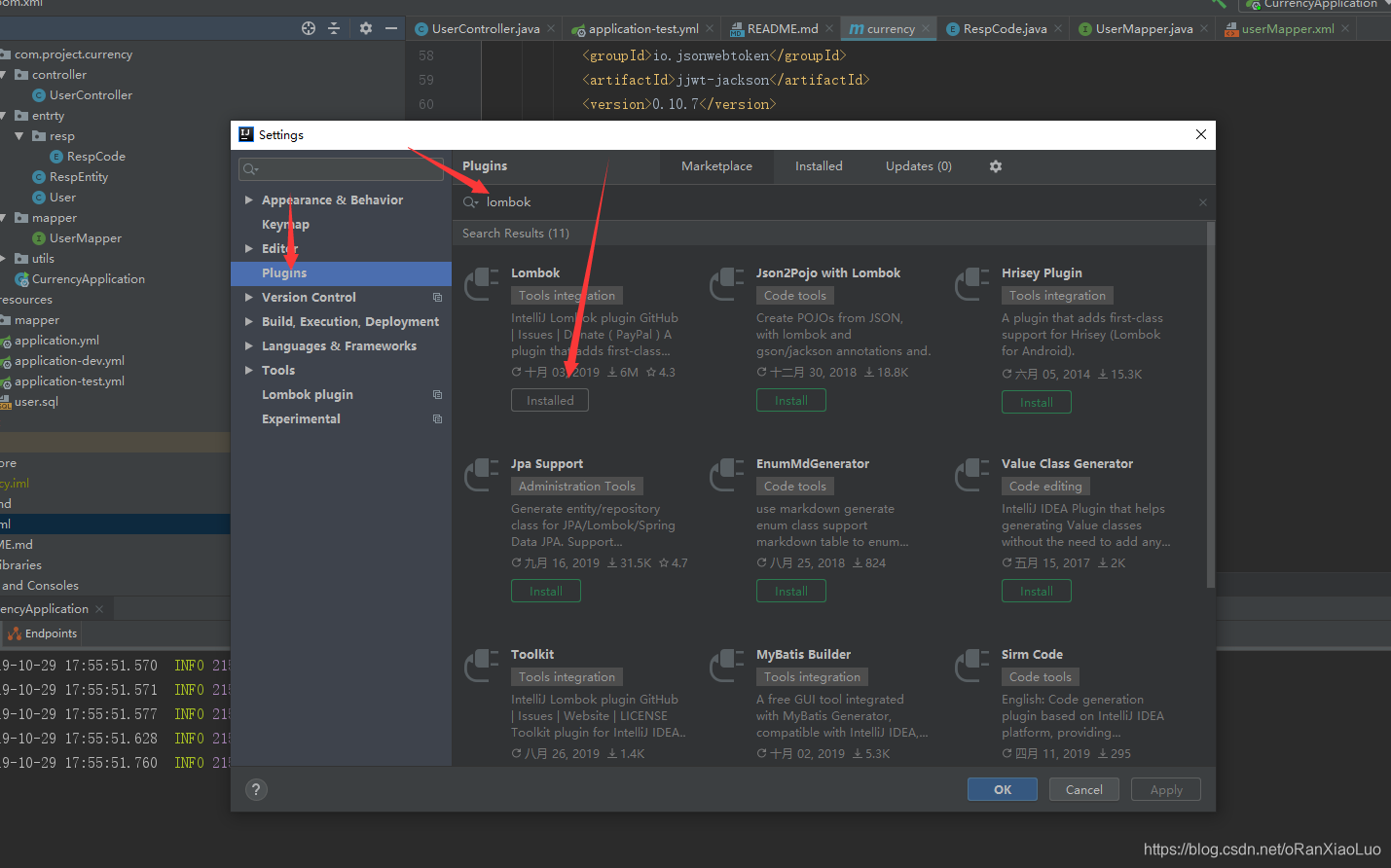Open the RespCode.java editor tab

point(1005,29)
